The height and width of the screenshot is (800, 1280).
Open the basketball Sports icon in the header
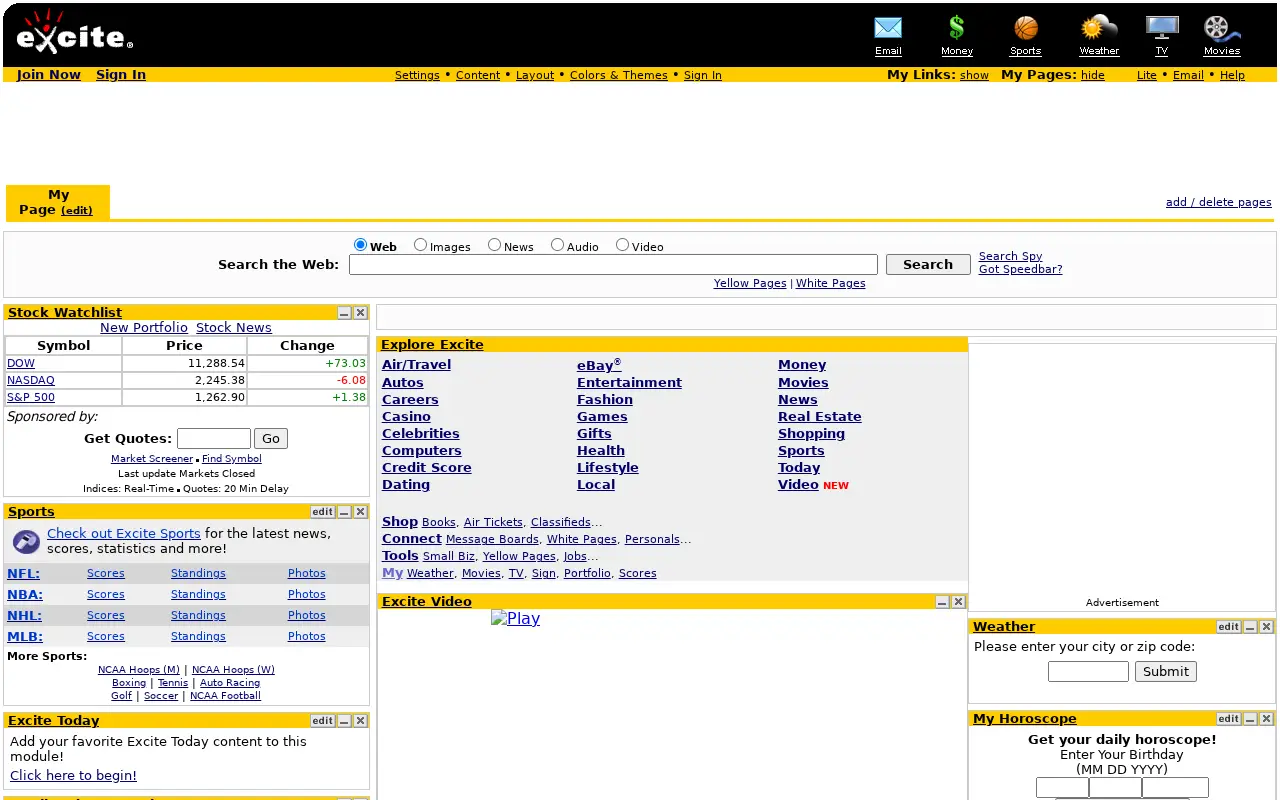1026,28
